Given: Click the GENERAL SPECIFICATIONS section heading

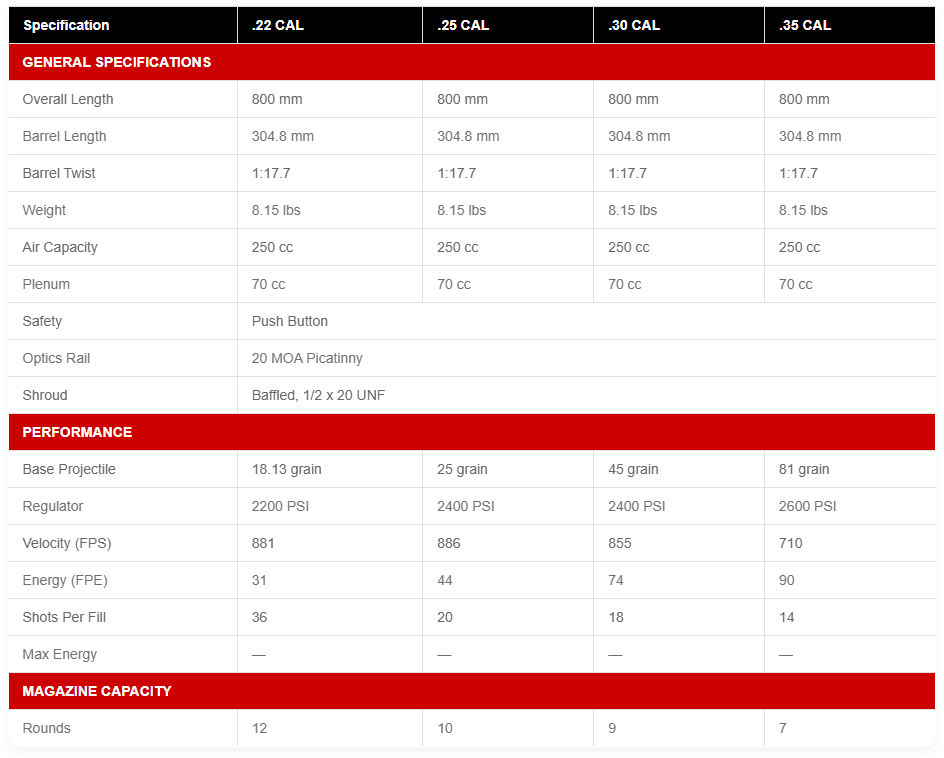Looking at the screenshot, I should tap(117, 62).
